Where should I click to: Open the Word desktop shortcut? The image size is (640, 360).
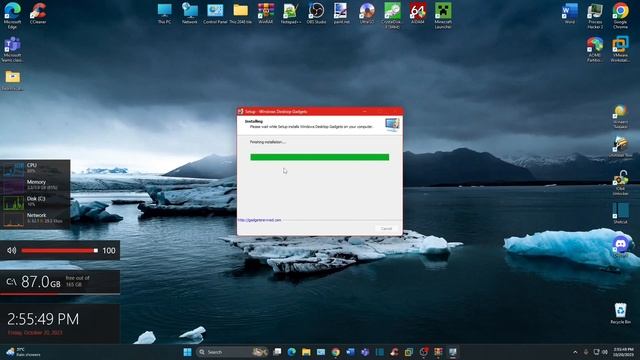point(569,13)
